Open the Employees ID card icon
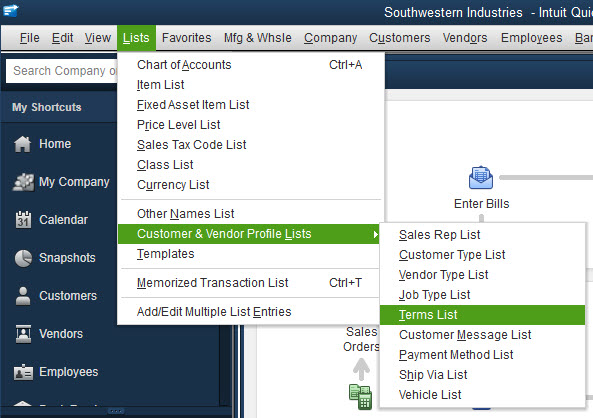The height and width of the screenshot is (418, 593). 23,372
